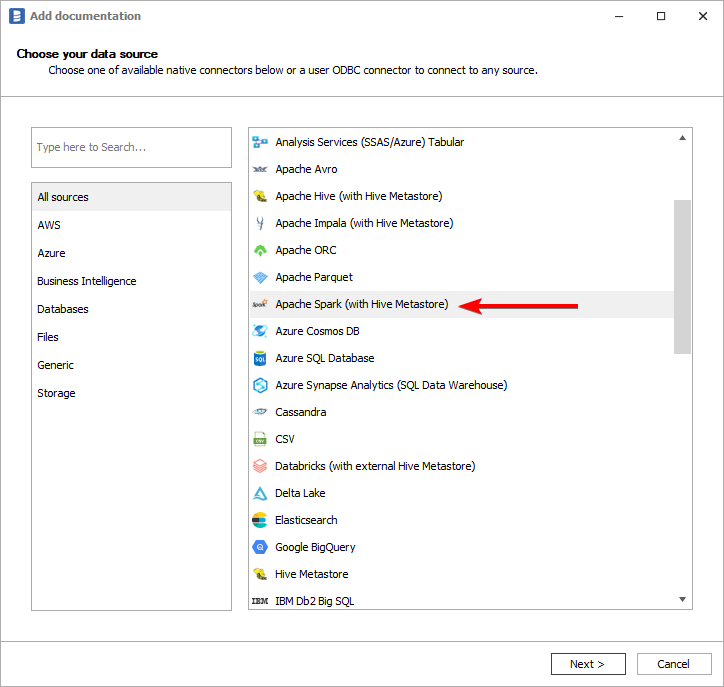Show Business Intelligence sources
This screenshot has width=724, height=687.
(131, 281)
